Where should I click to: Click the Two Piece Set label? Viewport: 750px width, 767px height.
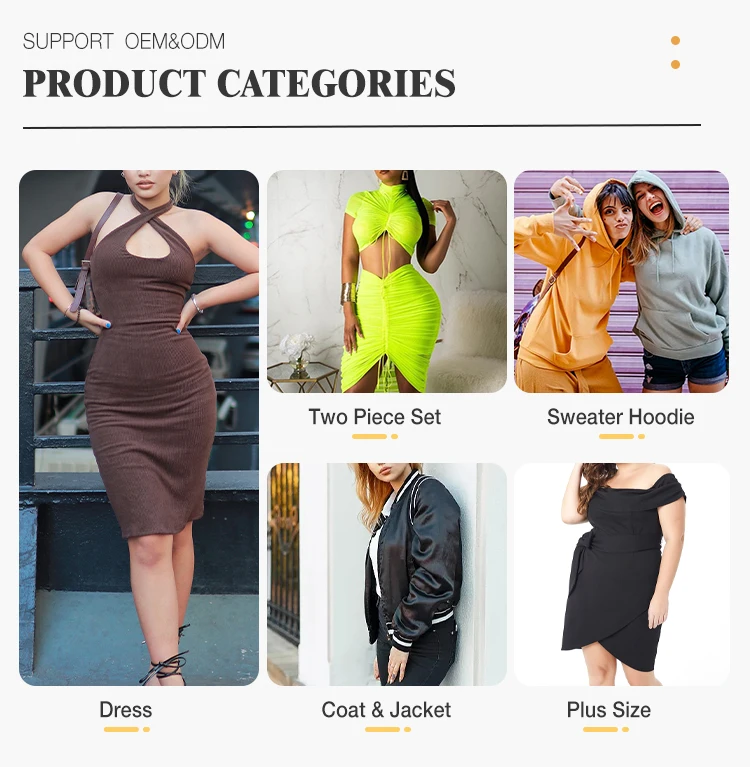point(375,417)
